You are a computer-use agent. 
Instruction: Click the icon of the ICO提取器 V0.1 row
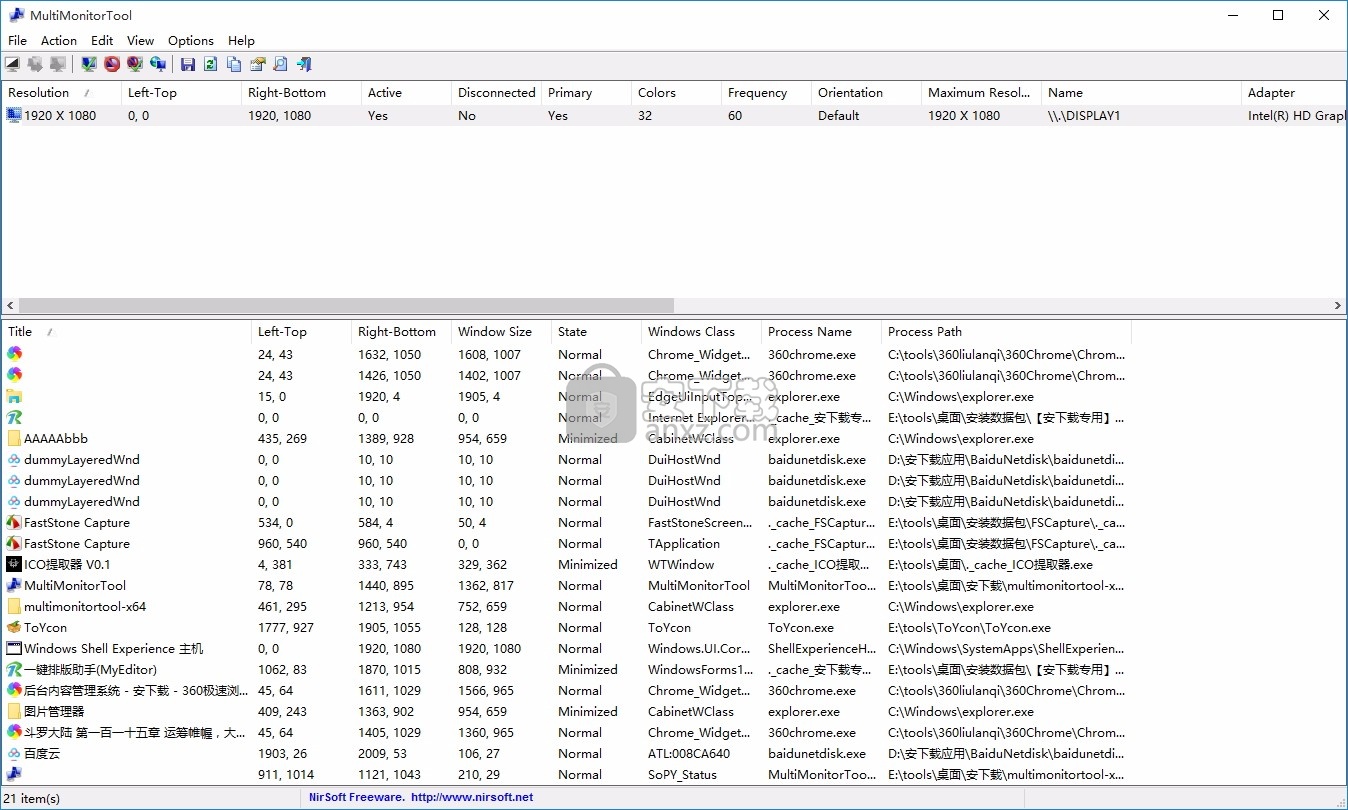click(14, 564)
